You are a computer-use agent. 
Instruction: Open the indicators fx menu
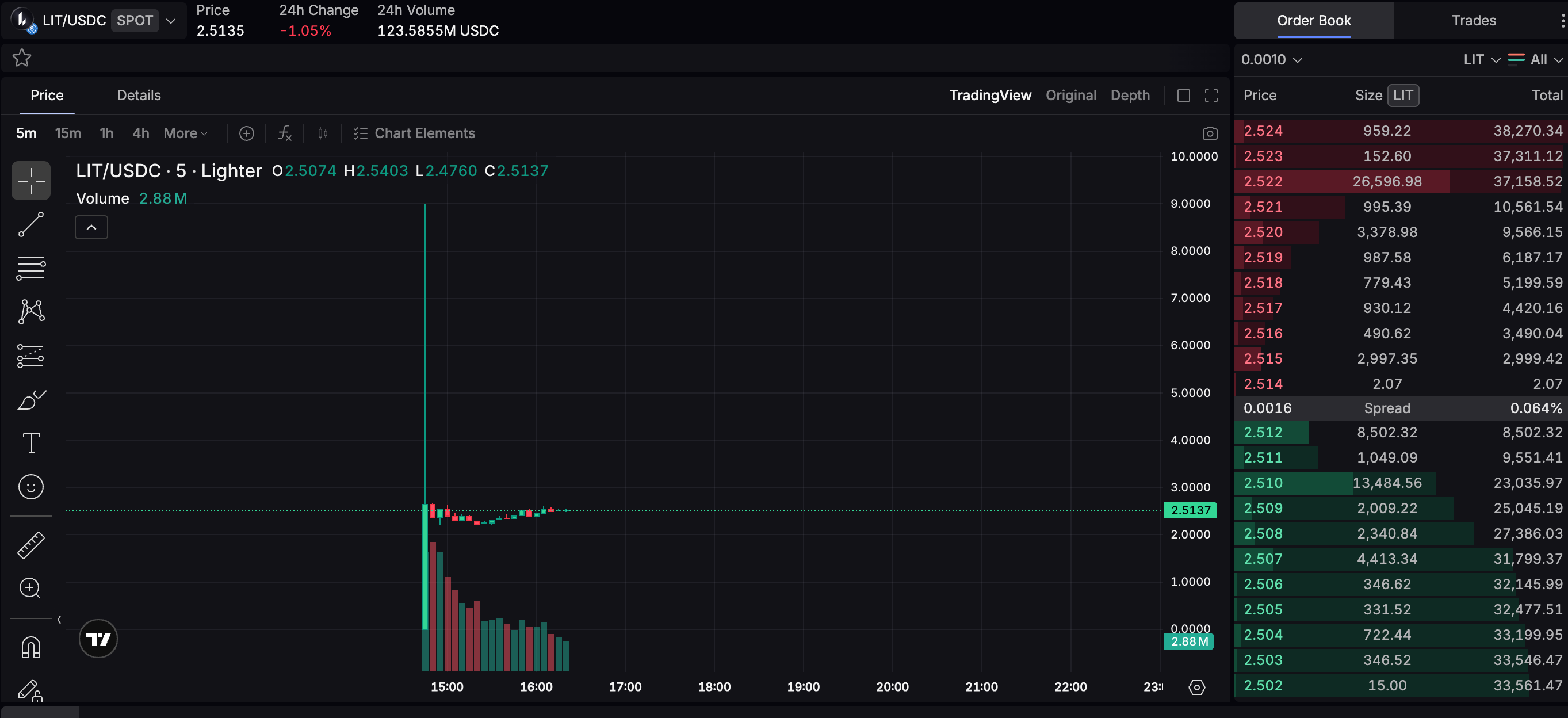pos(284,133)
